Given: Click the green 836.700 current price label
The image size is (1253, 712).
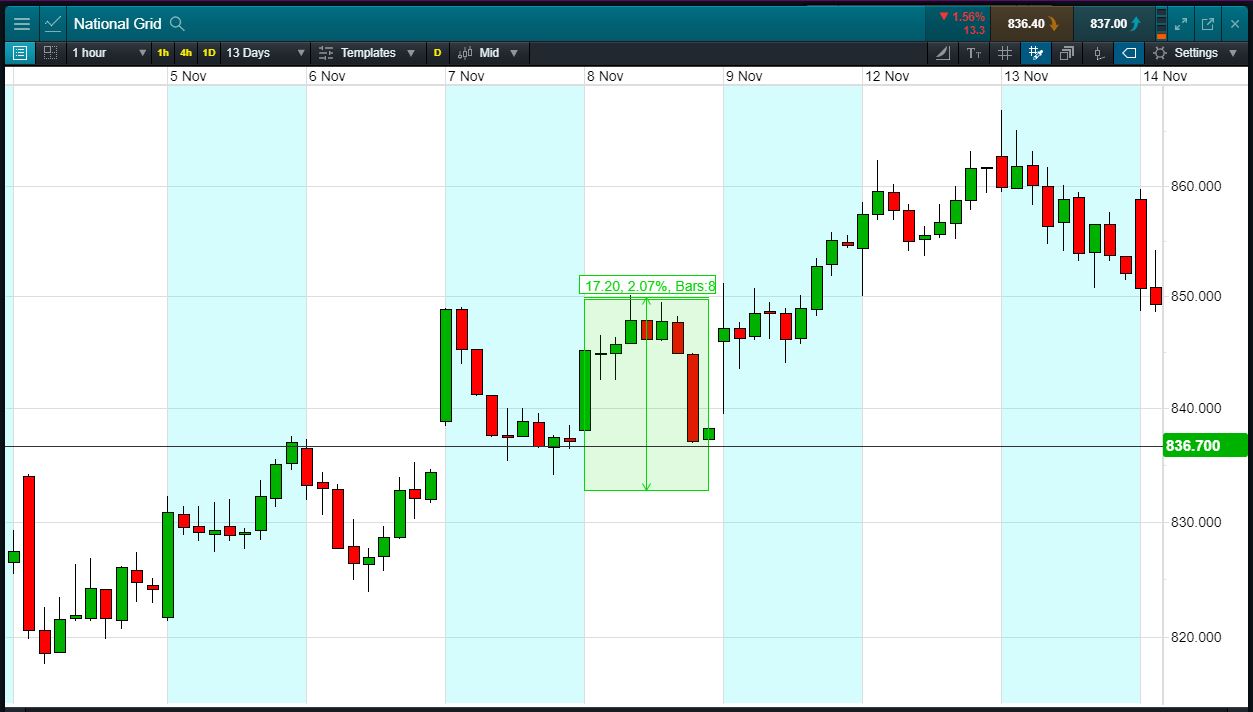Looking at the screenshot, I should point(1204,445).
